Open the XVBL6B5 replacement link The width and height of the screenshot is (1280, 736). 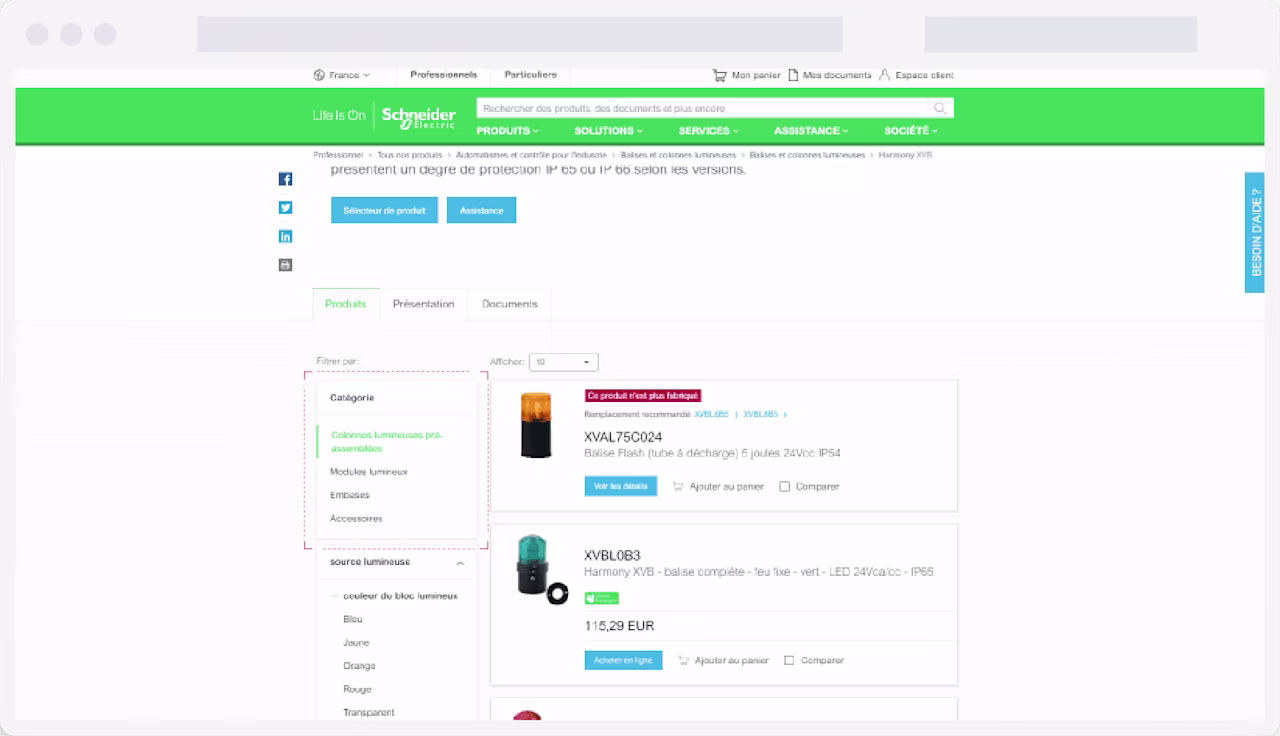(712, 414)
